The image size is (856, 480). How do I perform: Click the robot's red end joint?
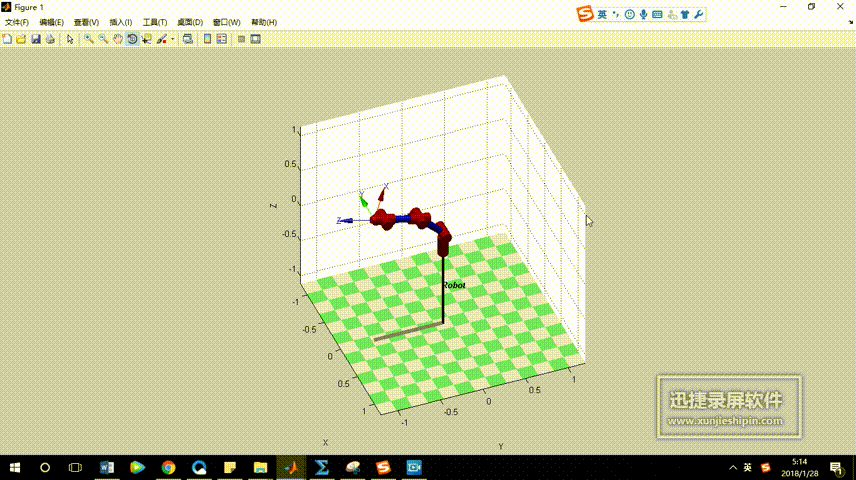[x=383, y=220]
